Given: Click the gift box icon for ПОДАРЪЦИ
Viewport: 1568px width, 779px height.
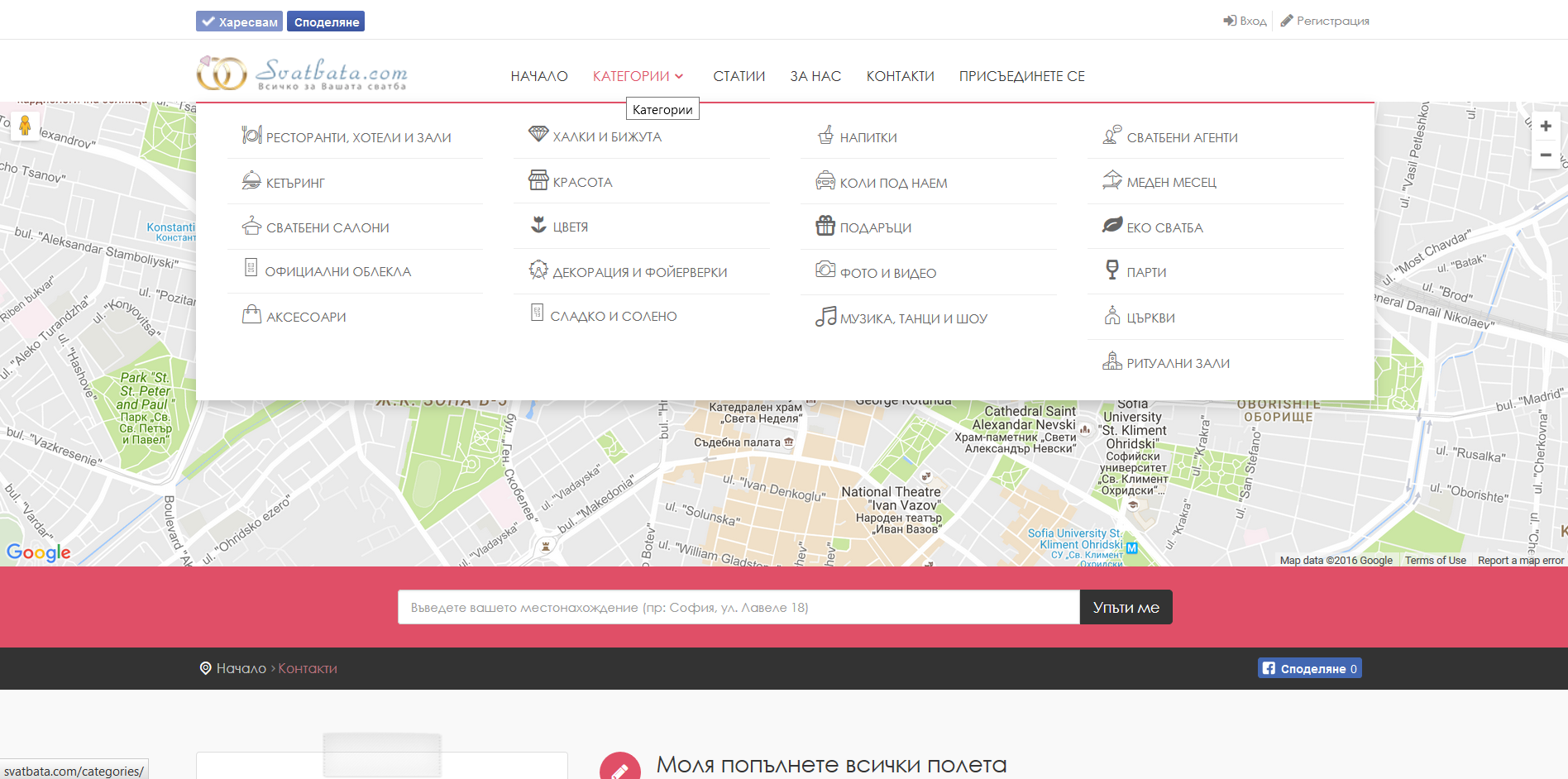Looking at the screenshot, I should tap(825, 225).
